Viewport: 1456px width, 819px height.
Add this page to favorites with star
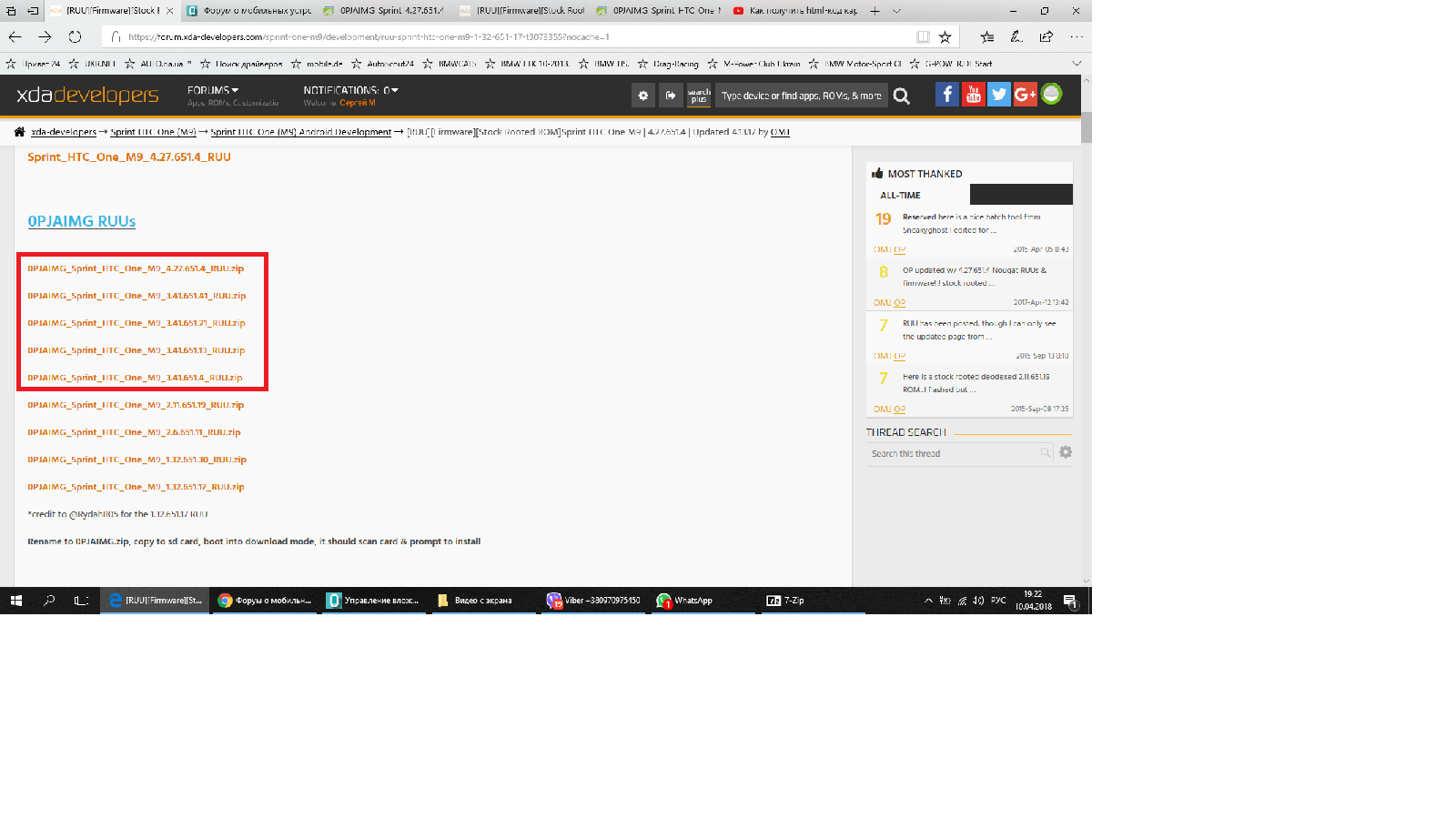click(x=945, y=37)
